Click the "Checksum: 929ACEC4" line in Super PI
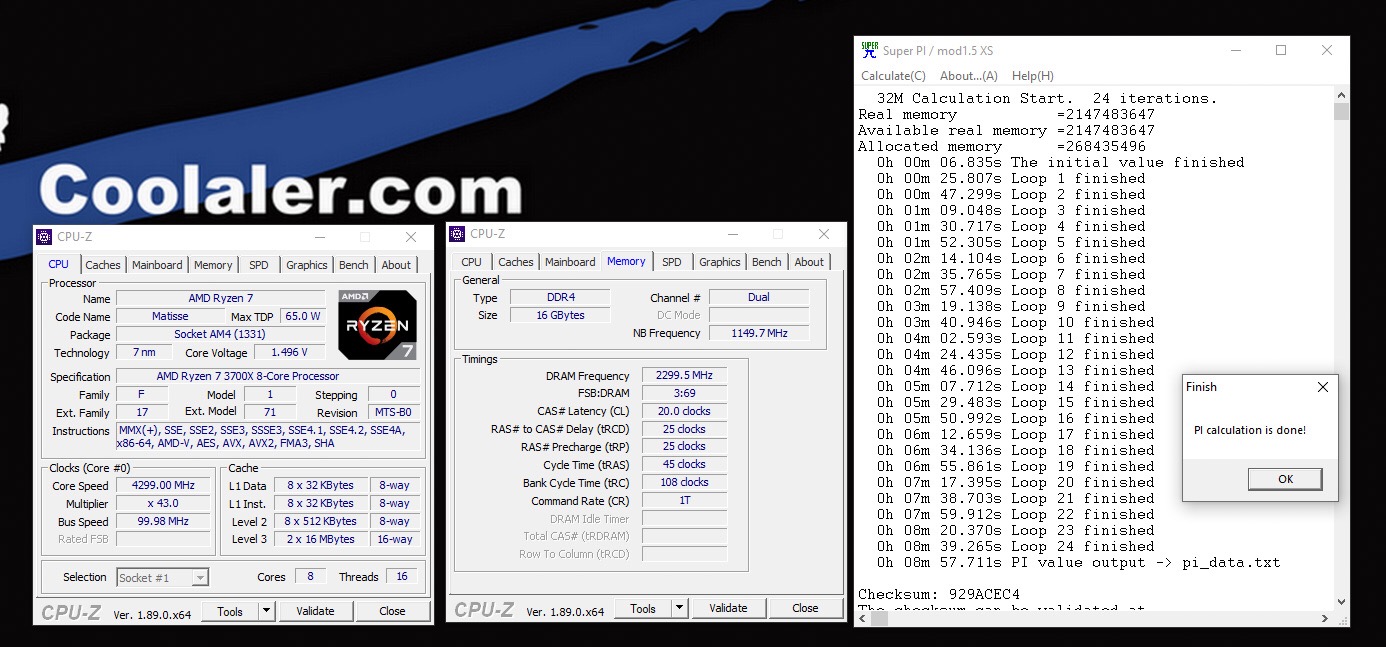The image size is (1386, 647). (939, 594)
